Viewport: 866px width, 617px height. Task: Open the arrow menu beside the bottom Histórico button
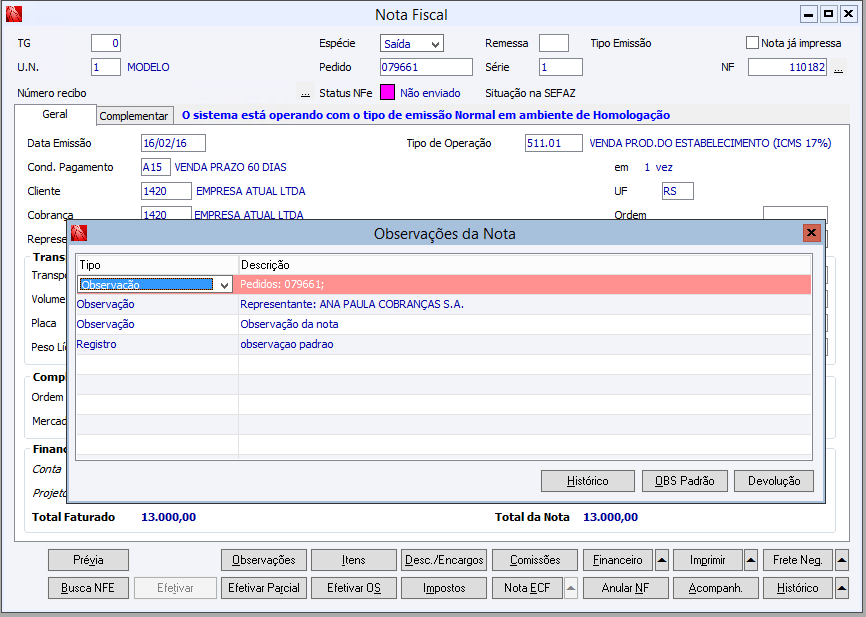coord(841,588)
